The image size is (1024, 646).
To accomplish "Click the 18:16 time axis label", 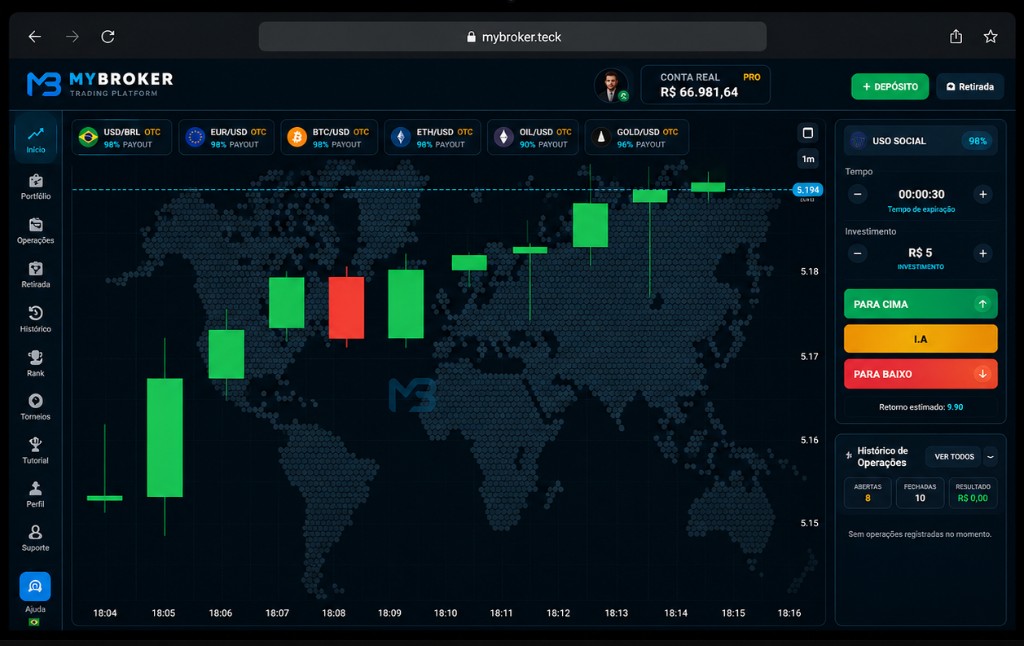I will [x=789, y=613].
